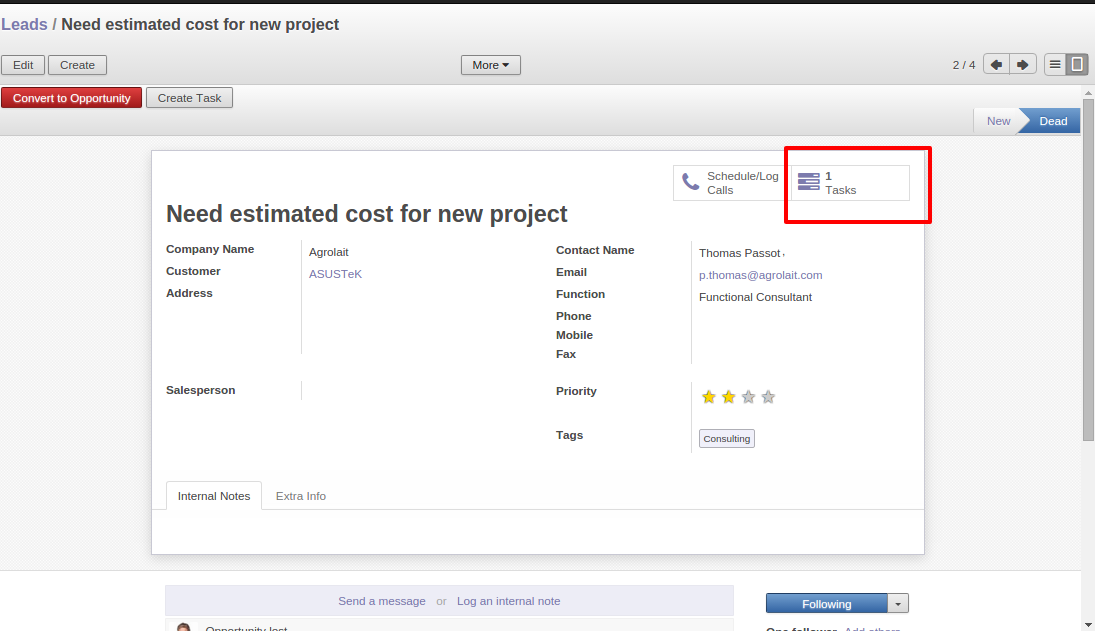Go to previous lead record arrow
This screenshot has height=631, width=1095.
tap(996, 65)
